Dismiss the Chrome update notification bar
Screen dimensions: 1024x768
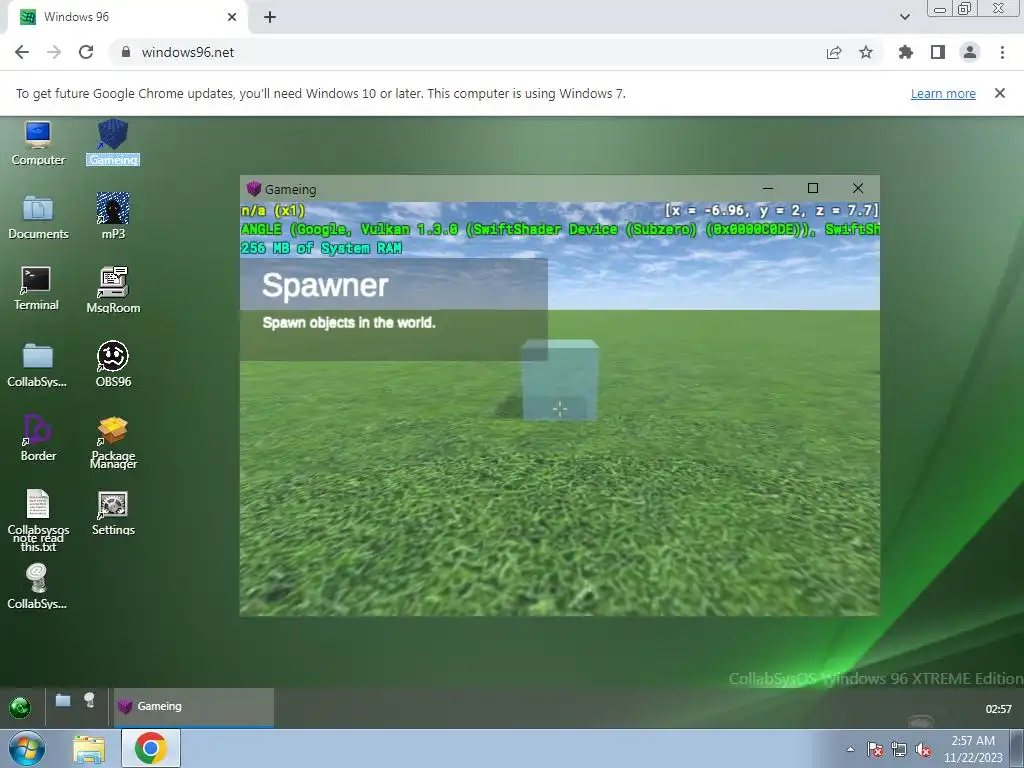[x=1000, y=93]
